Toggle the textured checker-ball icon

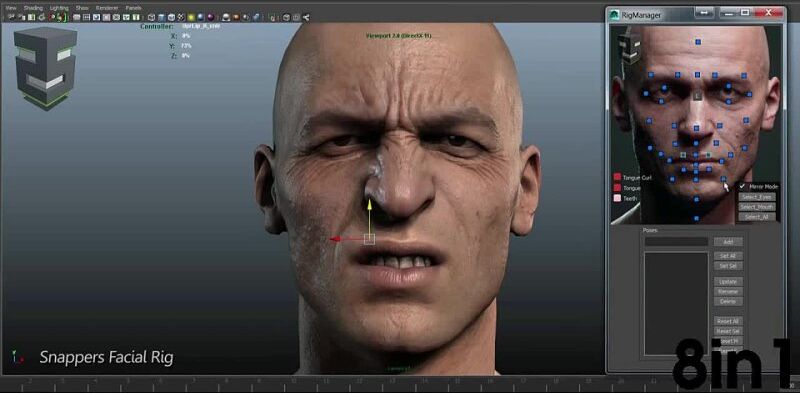point(181,17)
